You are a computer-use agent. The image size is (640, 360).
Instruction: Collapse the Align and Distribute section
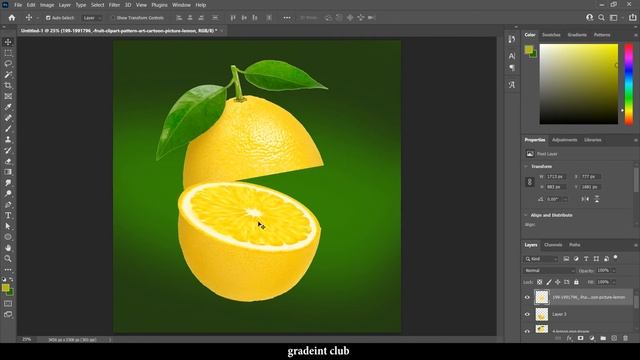coord(526,215)
